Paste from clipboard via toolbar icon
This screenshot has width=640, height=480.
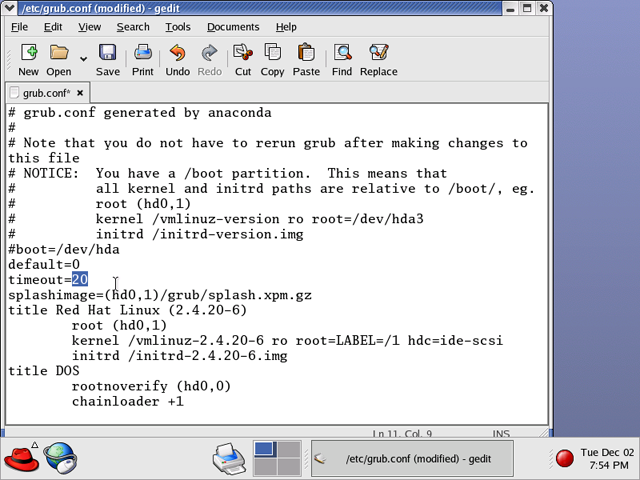tap(306, 59)
